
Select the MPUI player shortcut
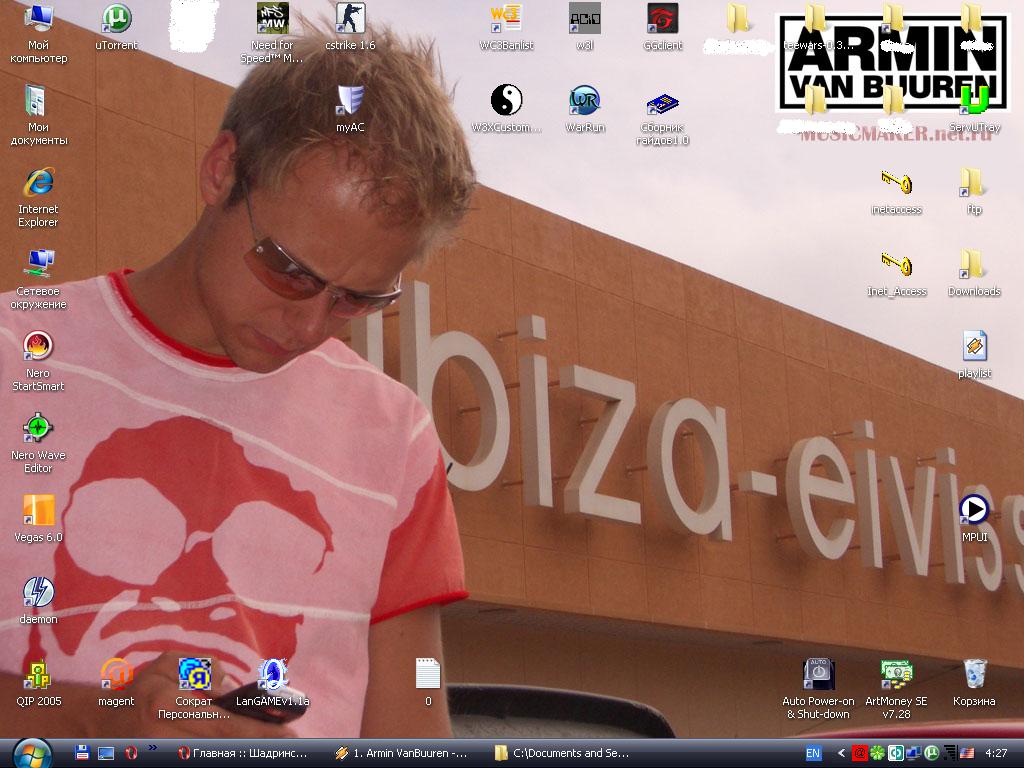(974, 519)
